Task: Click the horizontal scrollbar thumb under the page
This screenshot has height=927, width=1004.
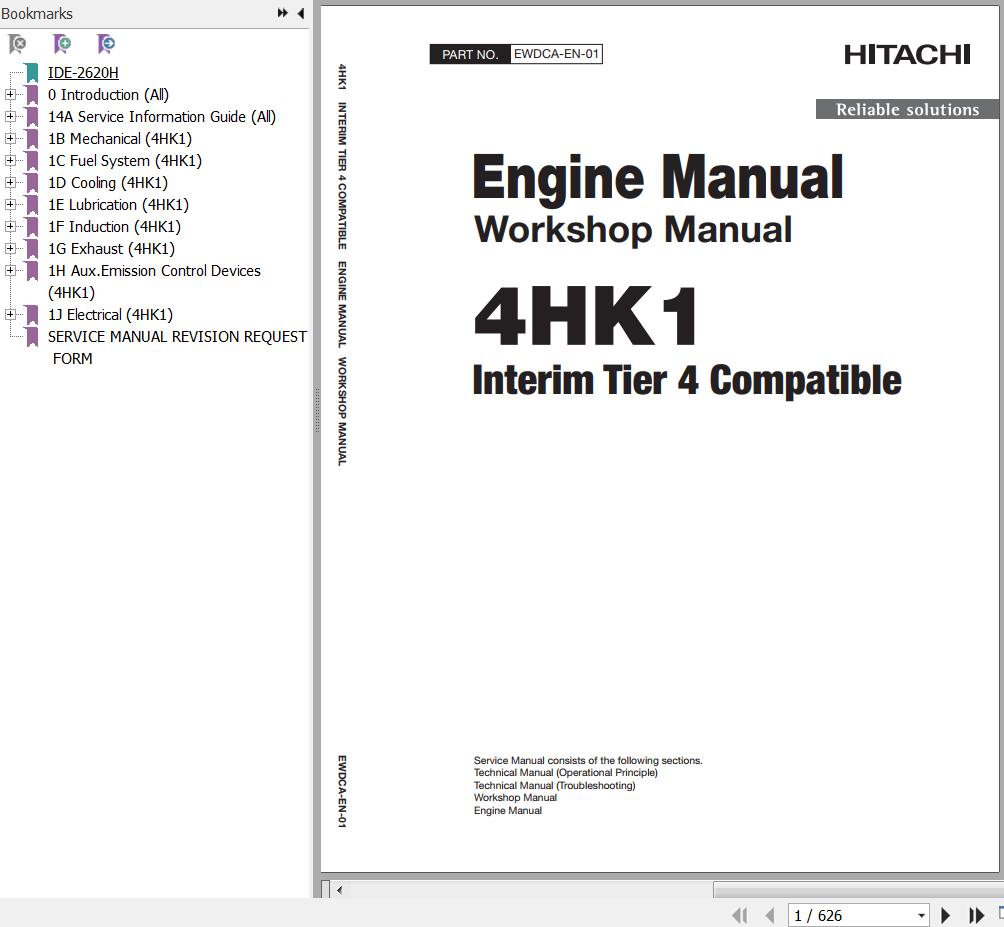Action: point(858,890)
